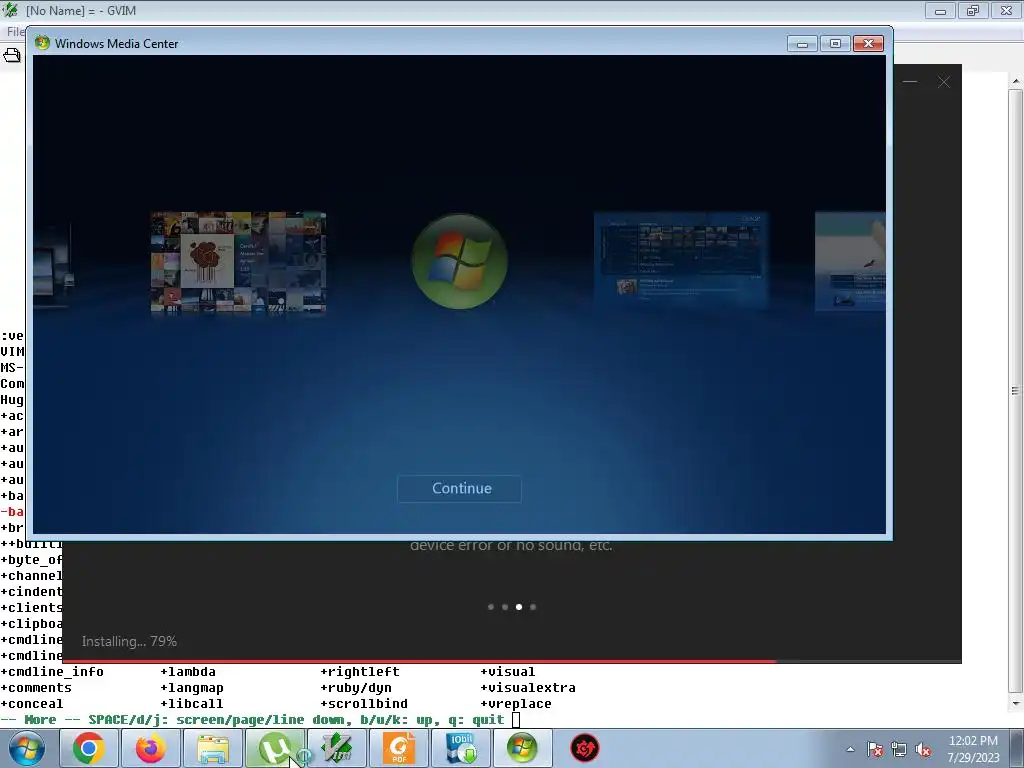Click the GVIM vertical scrollbar thumb
Viewport: 1024px width, 768px height.
pos(1016,391)
